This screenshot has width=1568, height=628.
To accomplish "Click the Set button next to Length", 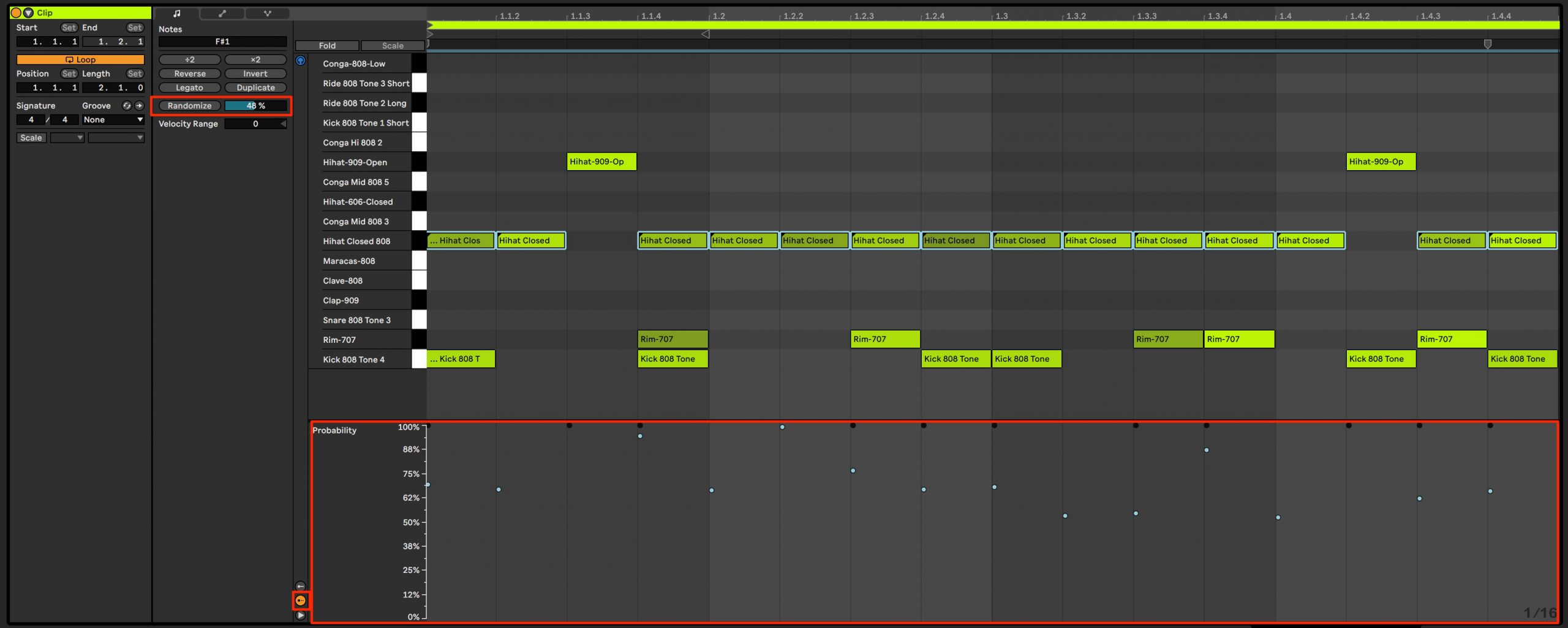I will [x=135, y=73].
